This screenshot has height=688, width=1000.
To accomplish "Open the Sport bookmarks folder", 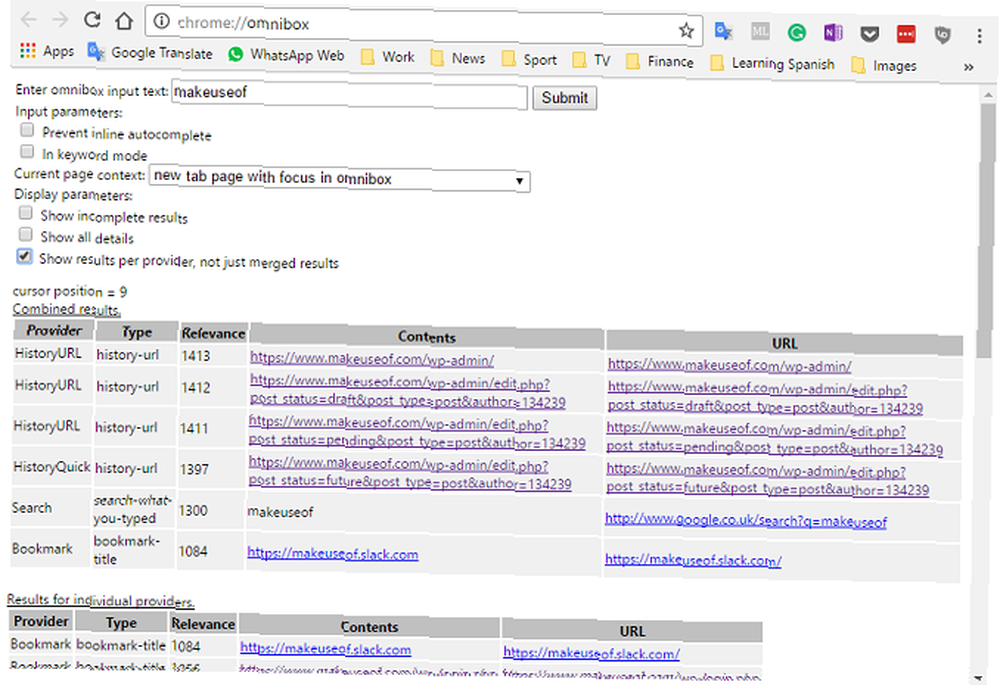I will (529, 60).
